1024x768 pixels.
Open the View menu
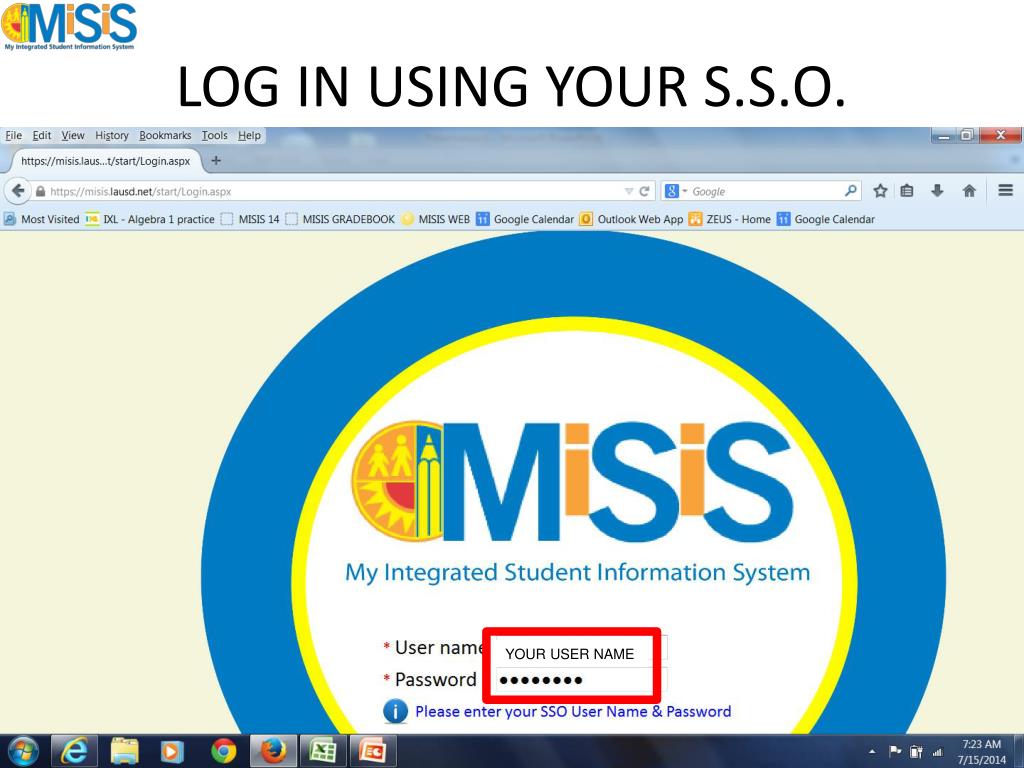[x=72, y=135]
